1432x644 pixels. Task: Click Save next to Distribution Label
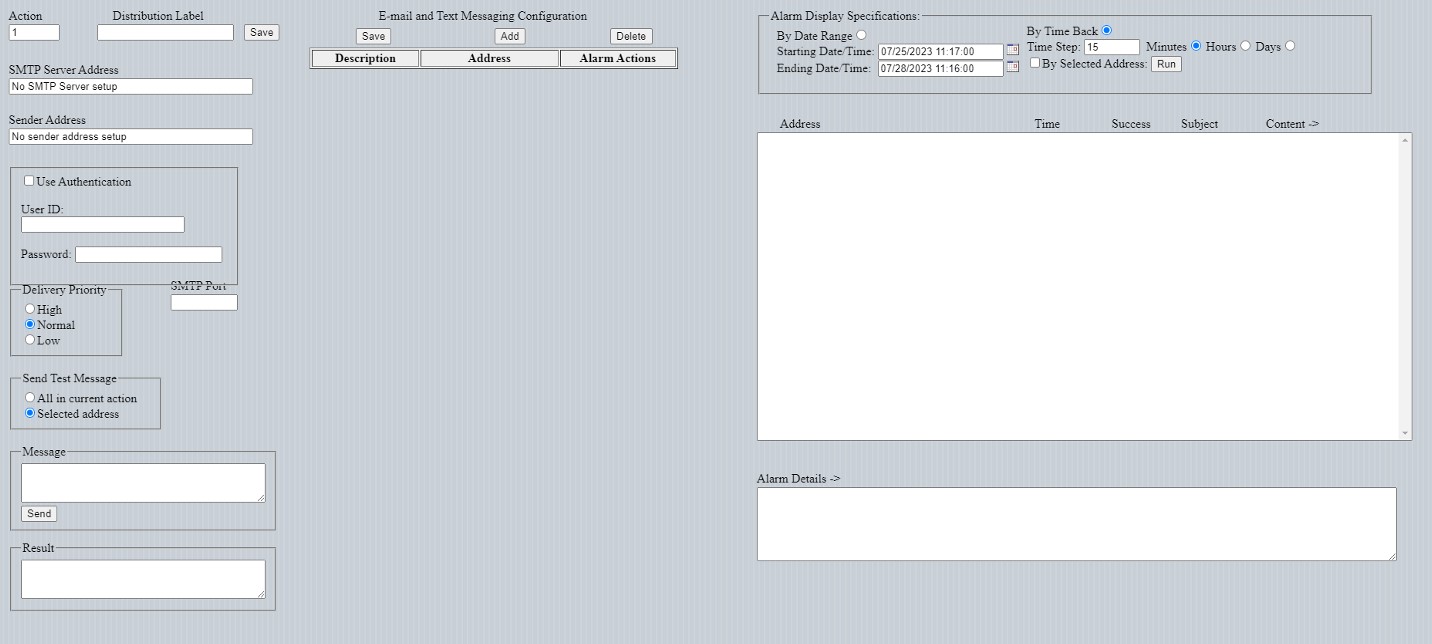(261, 32)
